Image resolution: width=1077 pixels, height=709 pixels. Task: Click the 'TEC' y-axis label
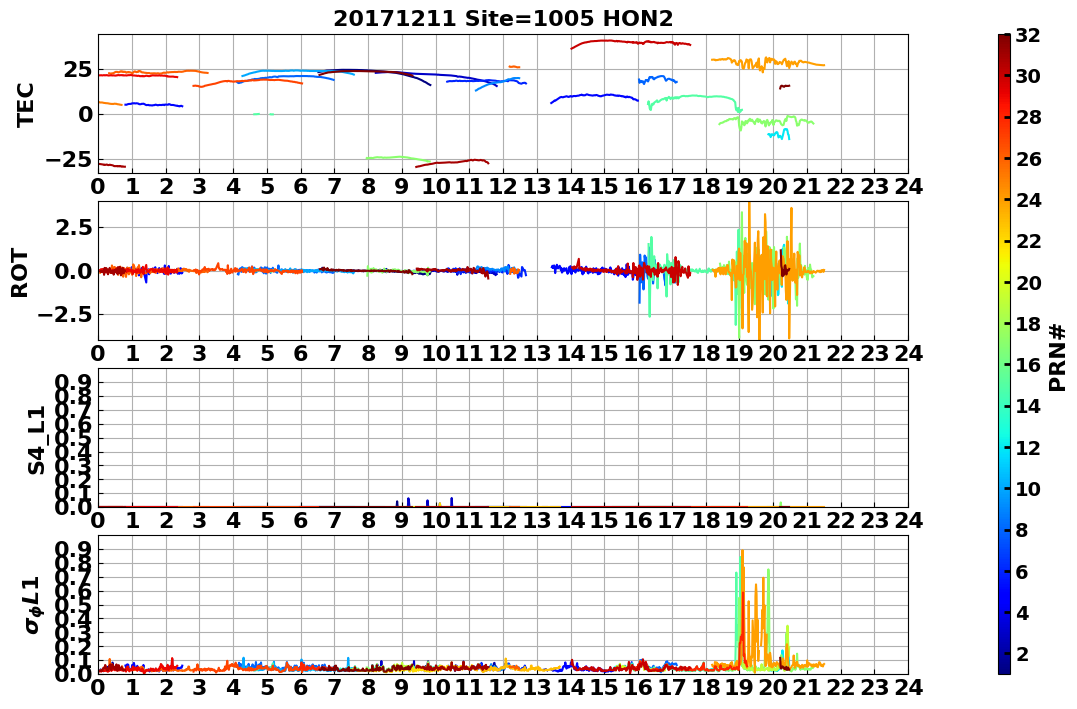(x=25, y=104)
